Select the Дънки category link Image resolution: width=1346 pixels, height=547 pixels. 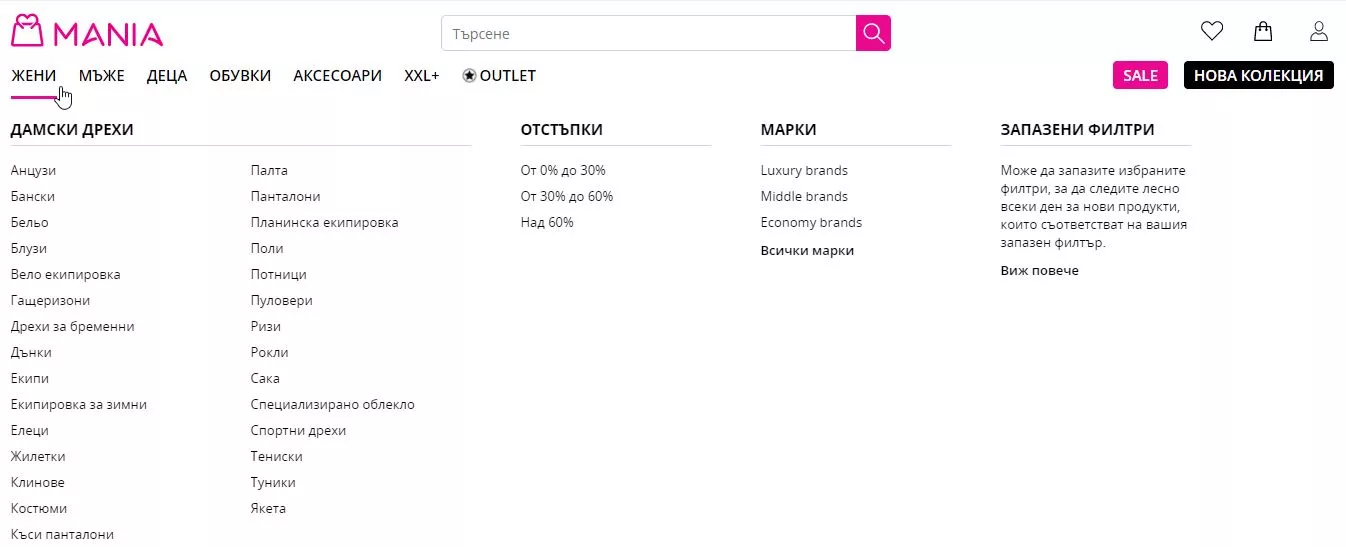pyautogui.click(x=31, y=352)
